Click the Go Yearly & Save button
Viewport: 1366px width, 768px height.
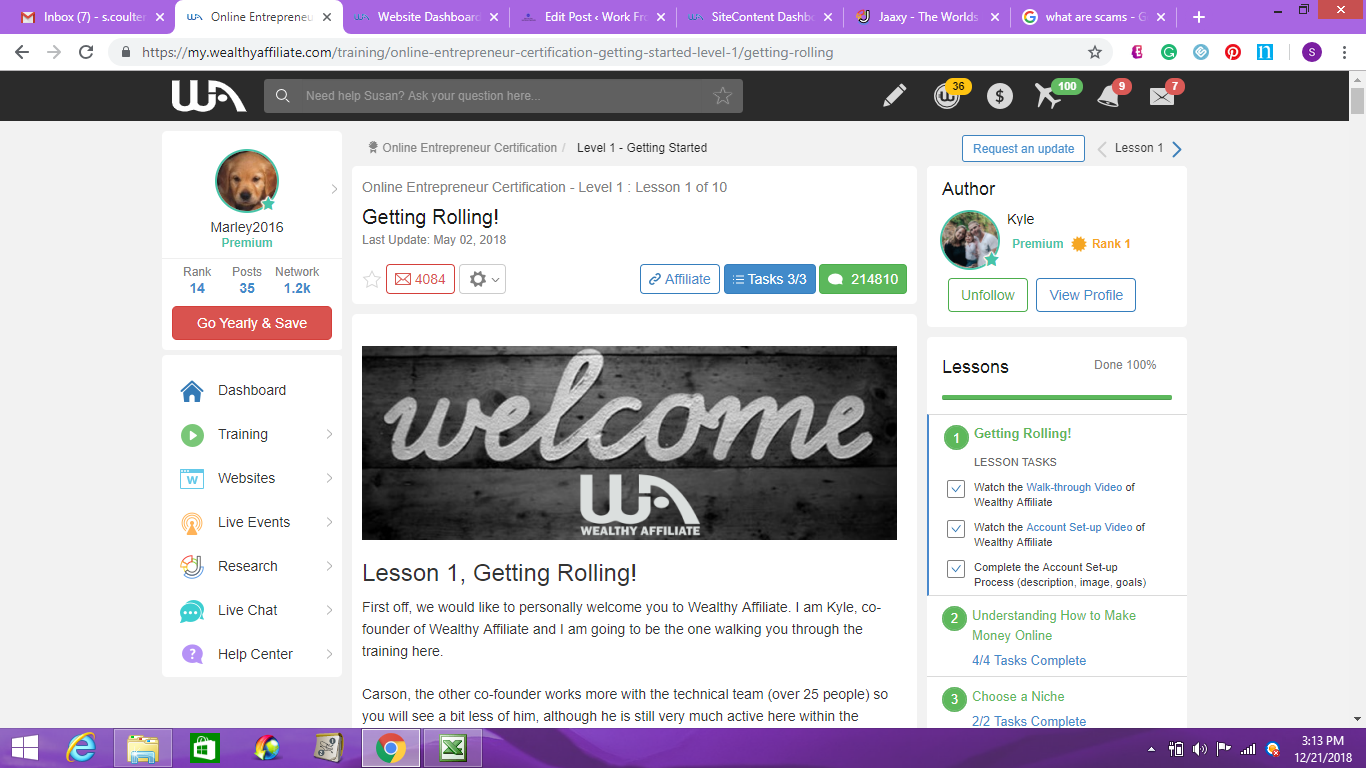[252, 323]
